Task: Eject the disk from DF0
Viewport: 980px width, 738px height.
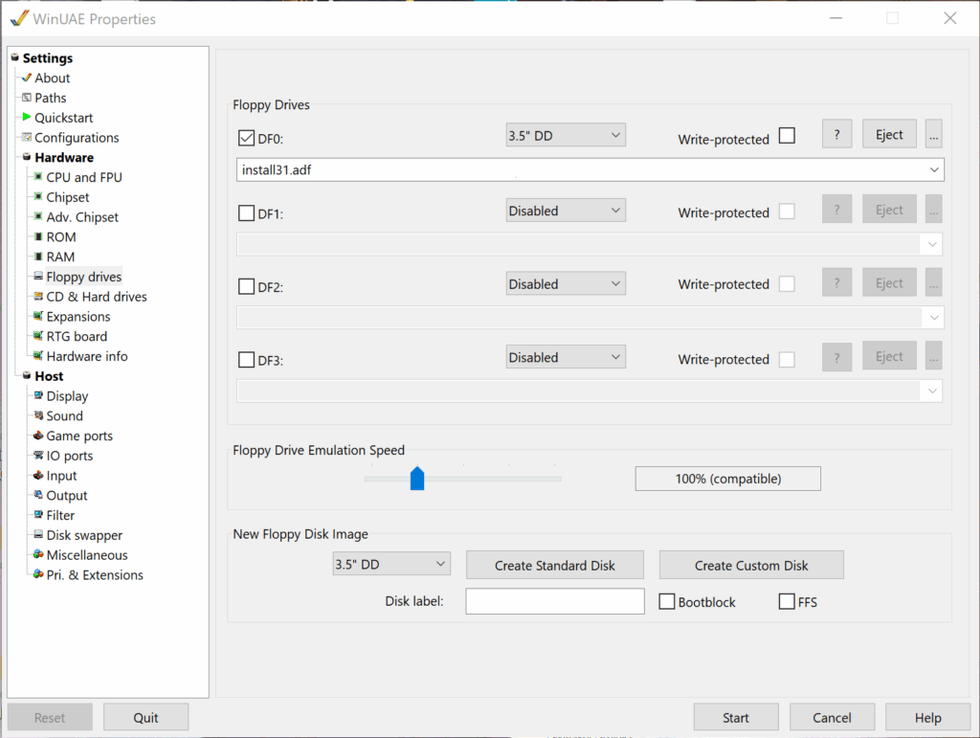Action: (889, 134)
